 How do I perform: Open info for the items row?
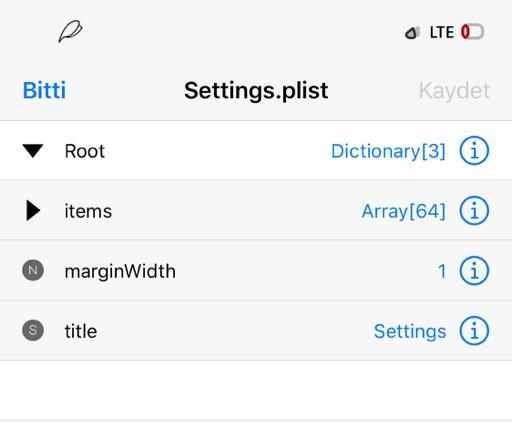coord(474,211)
